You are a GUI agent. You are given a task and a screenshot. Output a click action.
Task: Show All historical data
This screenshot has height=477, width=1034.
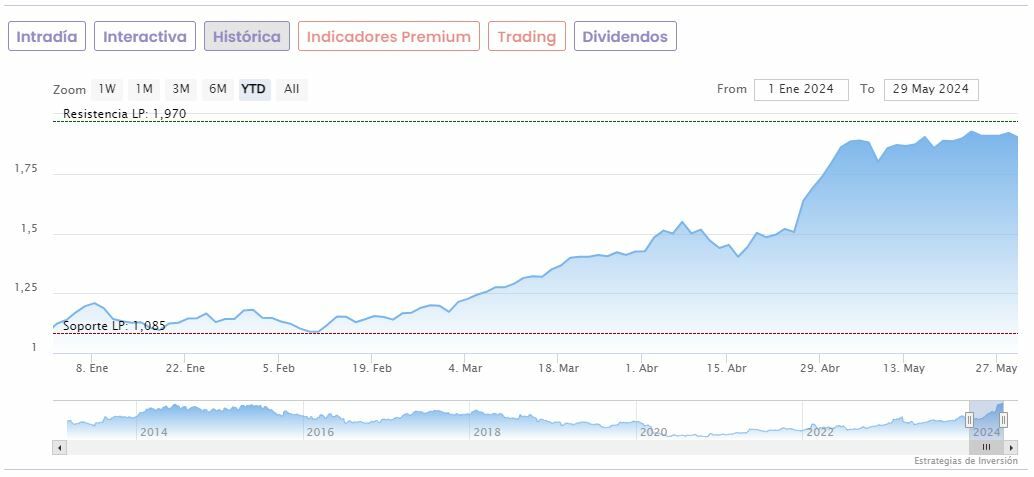tap(291, 89)
